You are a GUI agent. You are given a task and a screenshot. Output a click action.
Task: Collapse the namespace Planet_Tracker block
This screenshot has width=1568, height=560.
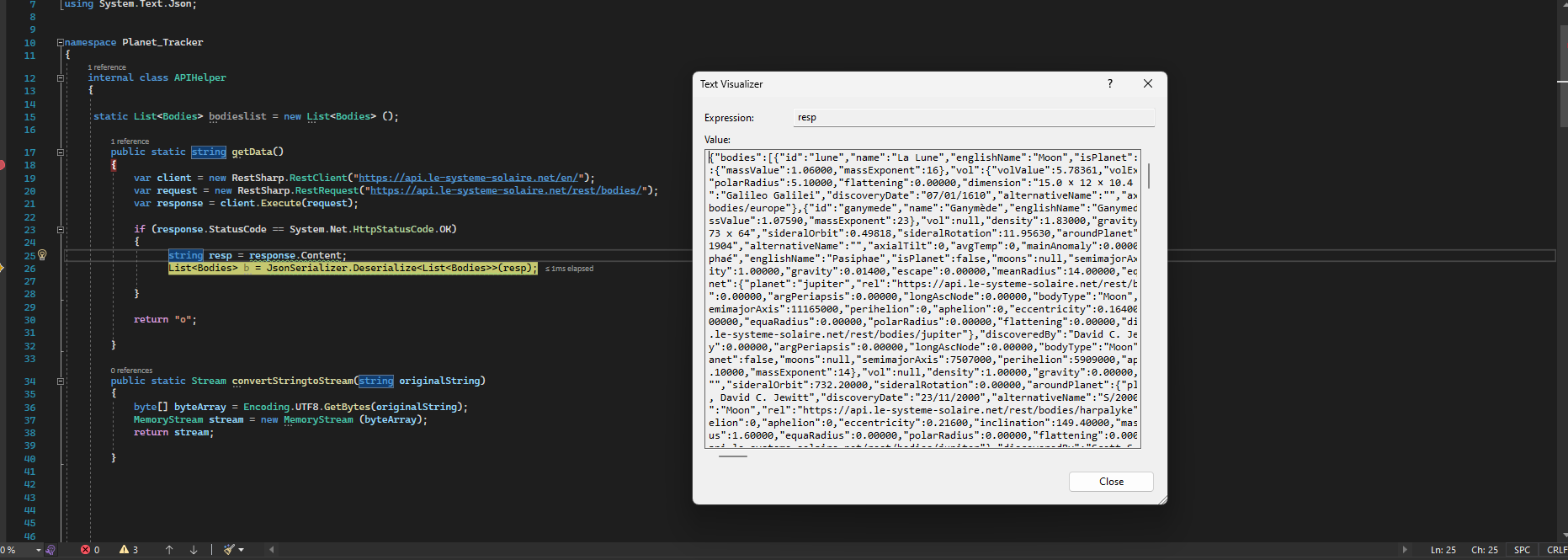[x=61, y=42]
